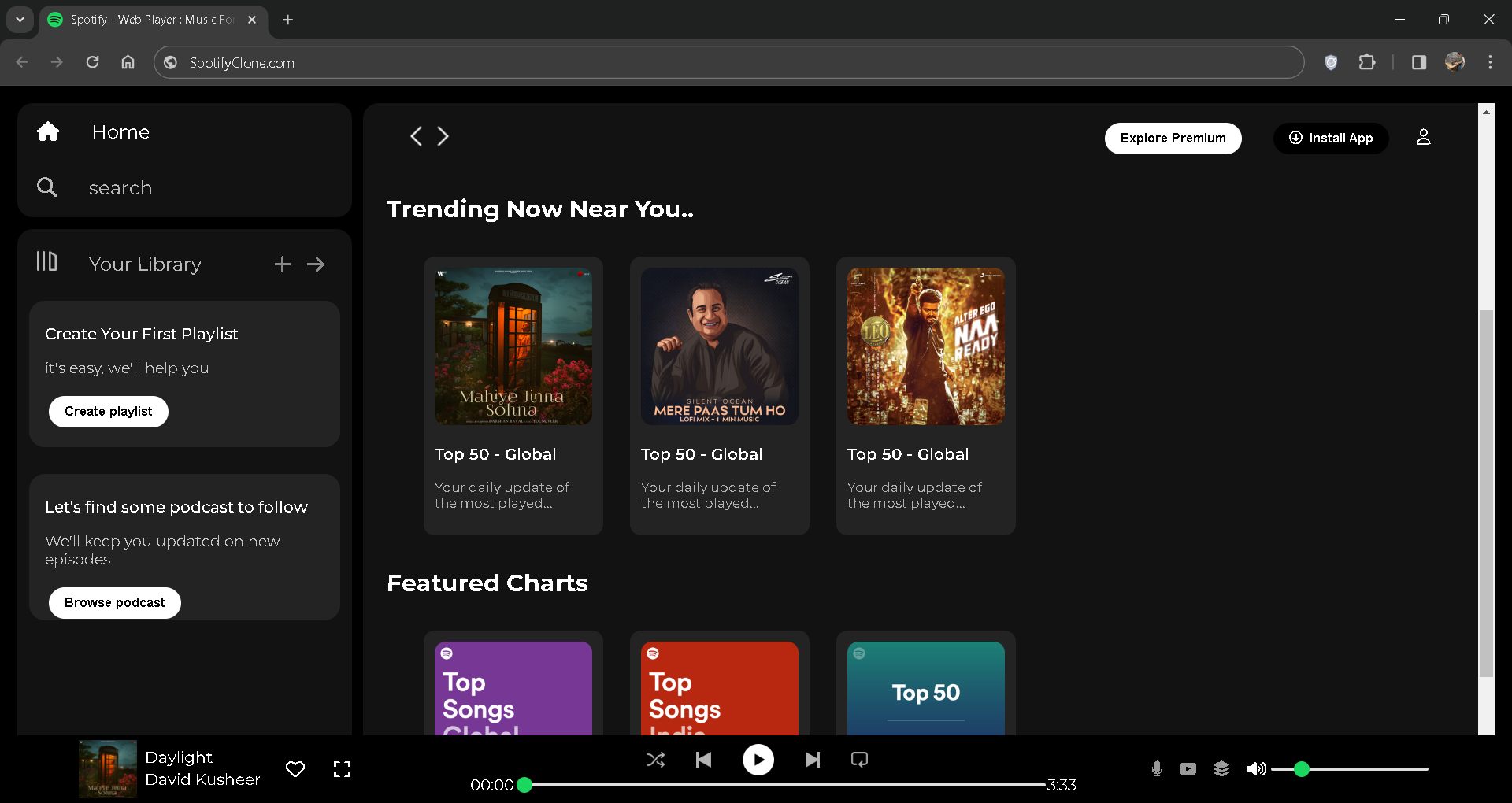Click the volume slider track

tap(1350, 769)
